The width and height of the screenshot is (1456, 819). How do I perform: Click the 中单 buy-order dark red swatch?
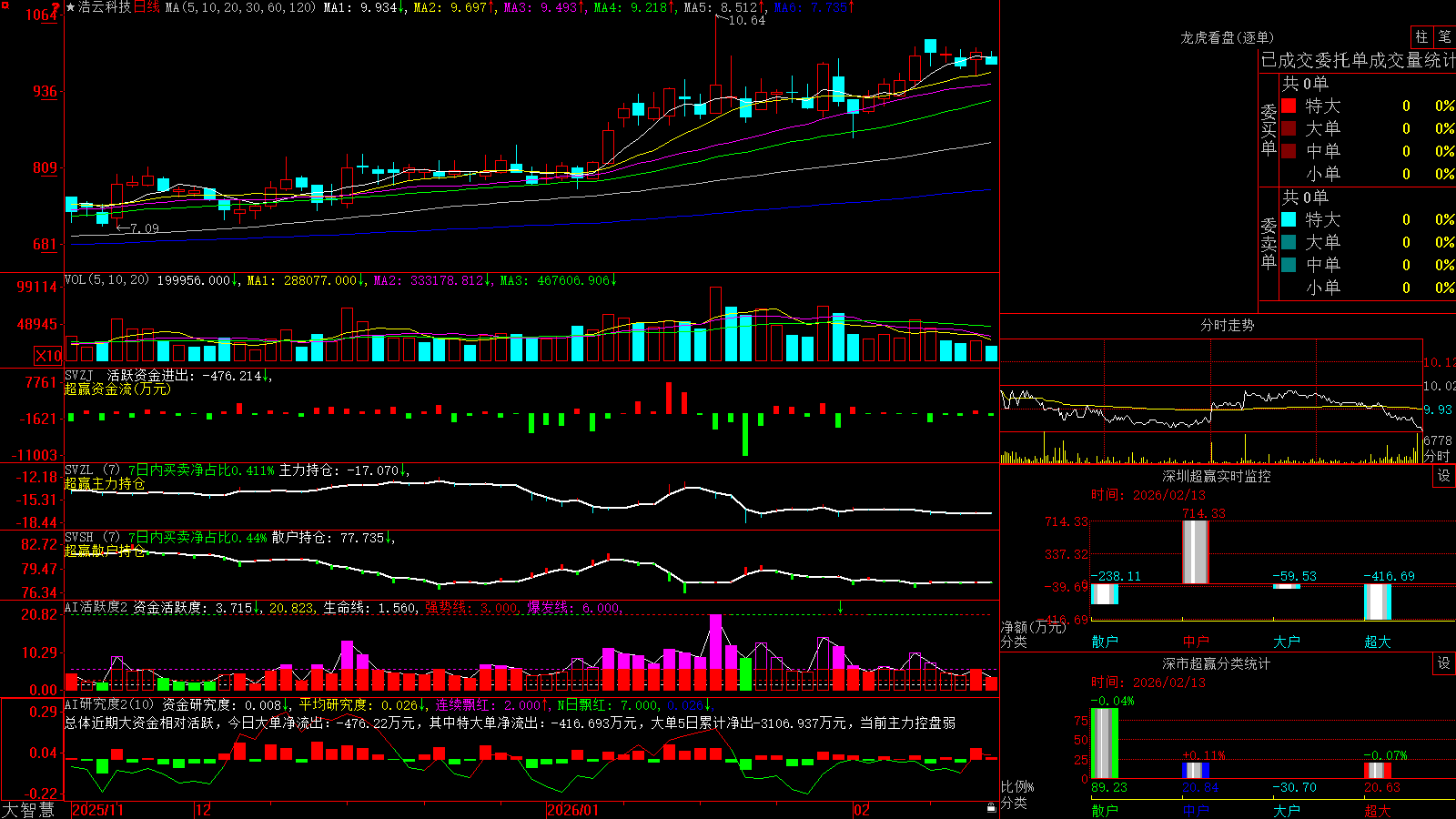tap(1289, 151)
